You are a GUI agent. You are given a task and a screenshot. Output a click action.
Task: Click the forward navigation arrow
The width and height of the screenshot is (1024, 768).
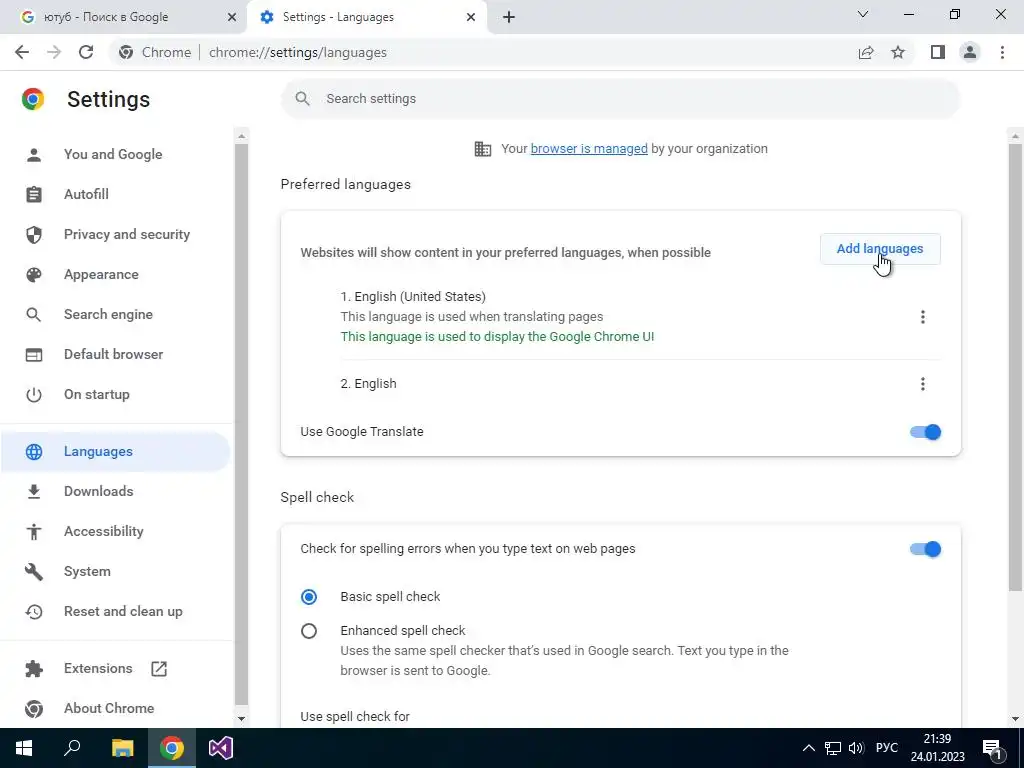click(x=54, y=52)
